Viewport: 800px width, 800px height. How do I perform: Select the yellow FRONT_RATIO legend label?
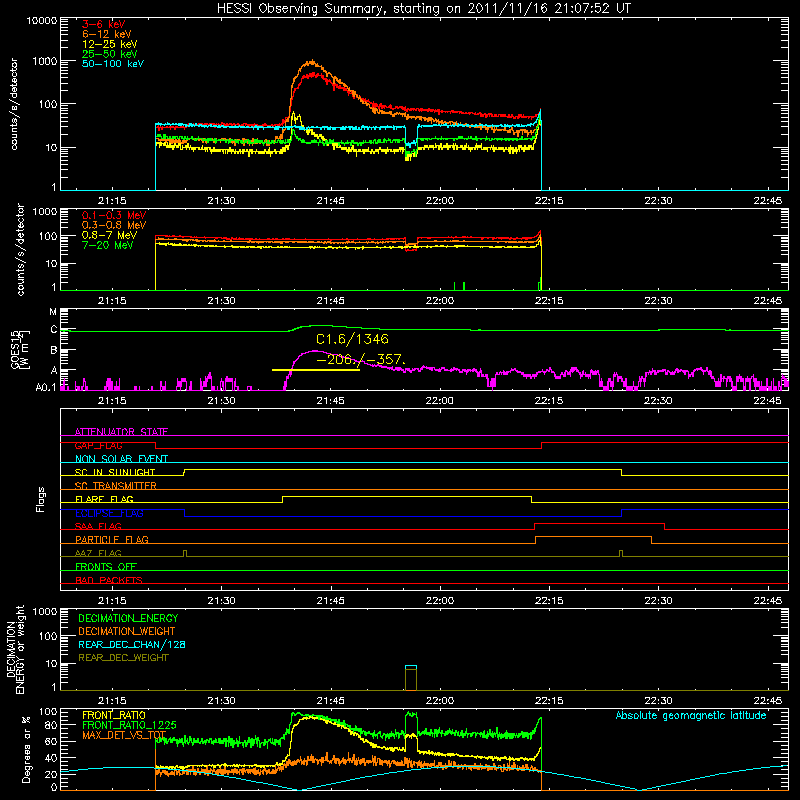click(x=114, y=715)
